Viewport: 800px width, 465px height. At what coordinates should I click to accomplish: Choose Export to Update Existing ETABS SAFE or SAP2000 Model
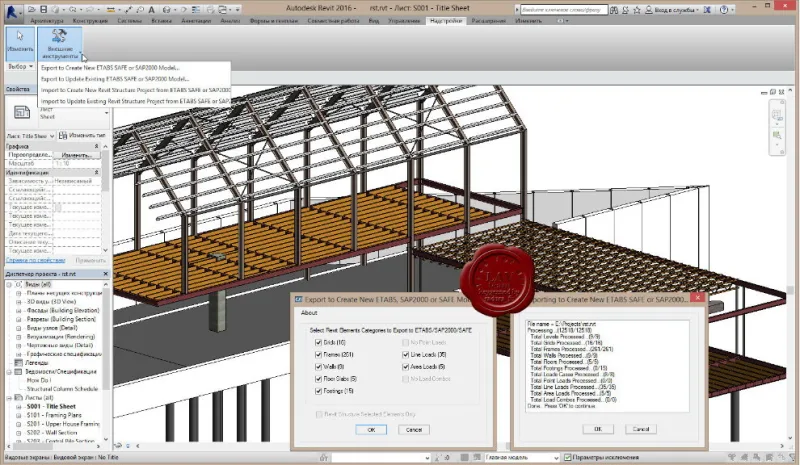115,79
